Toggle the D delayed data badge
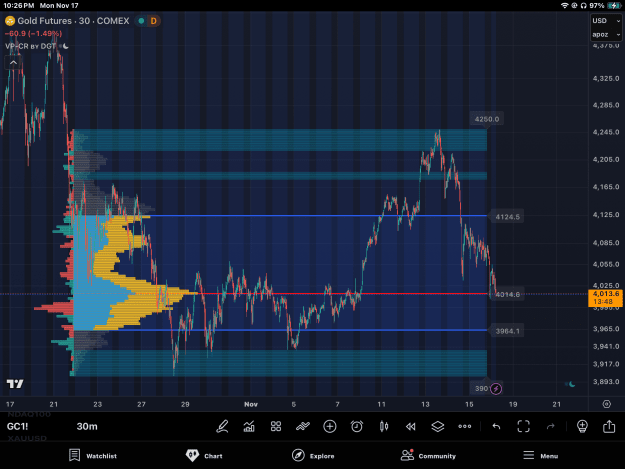The image size is (625, 469). pyautogui.click(x=153, y=21)
